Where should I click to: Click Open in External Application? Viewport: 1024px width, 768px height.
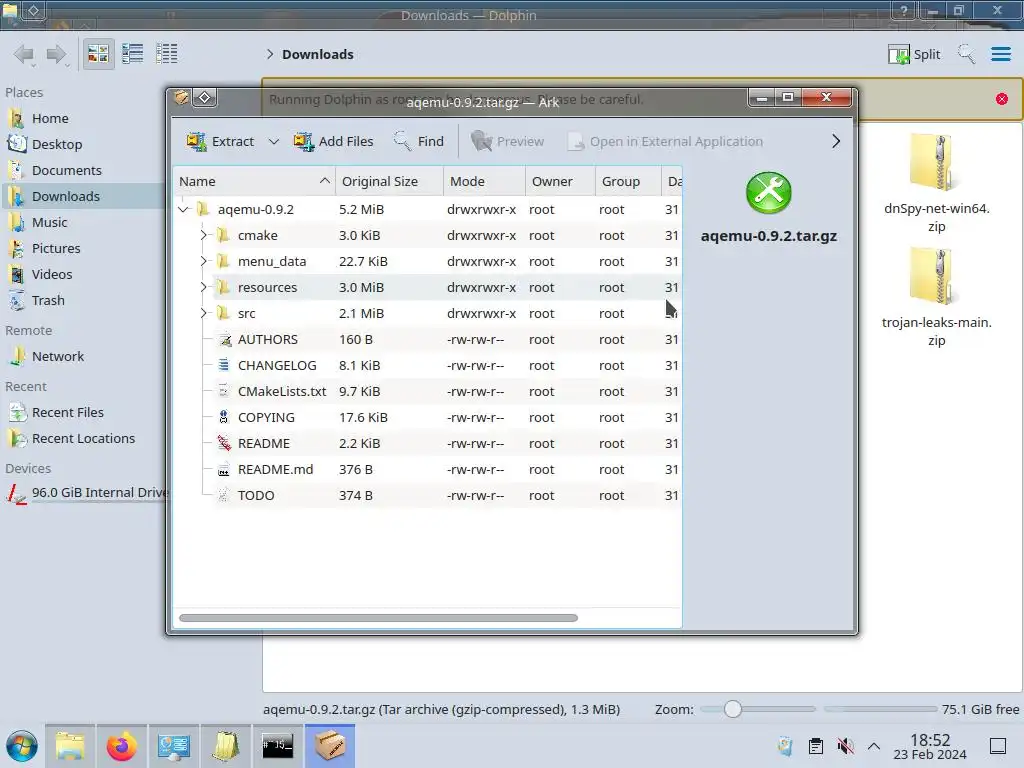click(x=665, y=141)
